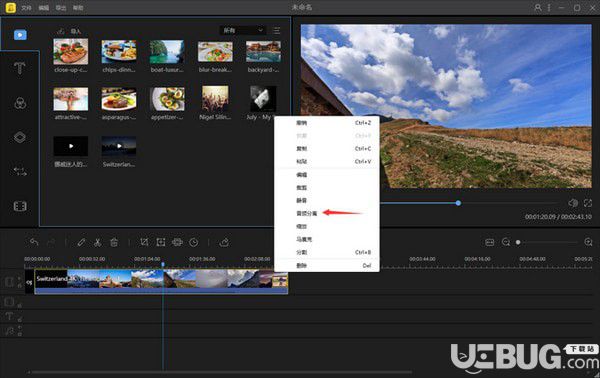Choose 音频分离 in the context menu
The width and height of the screenshot is (600, 378).
pos(327,213)
